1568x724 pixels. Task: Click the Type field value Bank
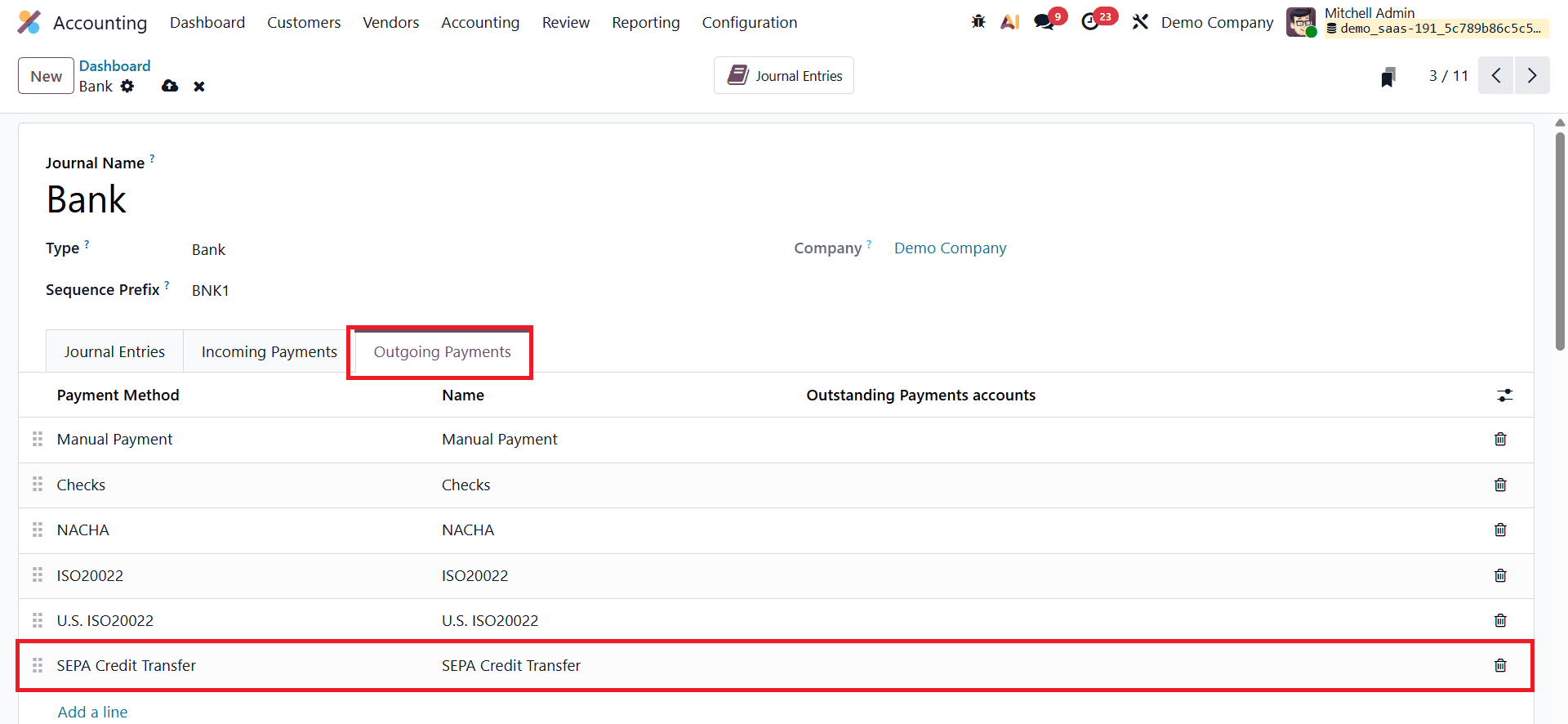pos(208,249)
